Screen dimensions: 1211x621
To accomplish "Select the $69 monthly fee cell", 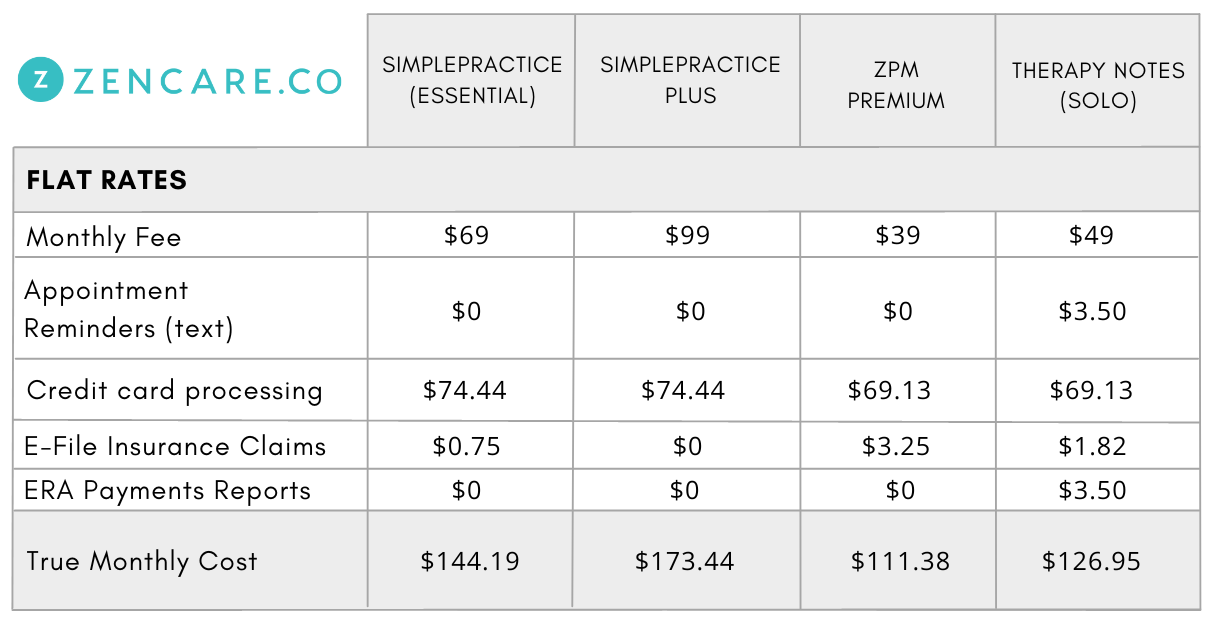I will point(471,235).
